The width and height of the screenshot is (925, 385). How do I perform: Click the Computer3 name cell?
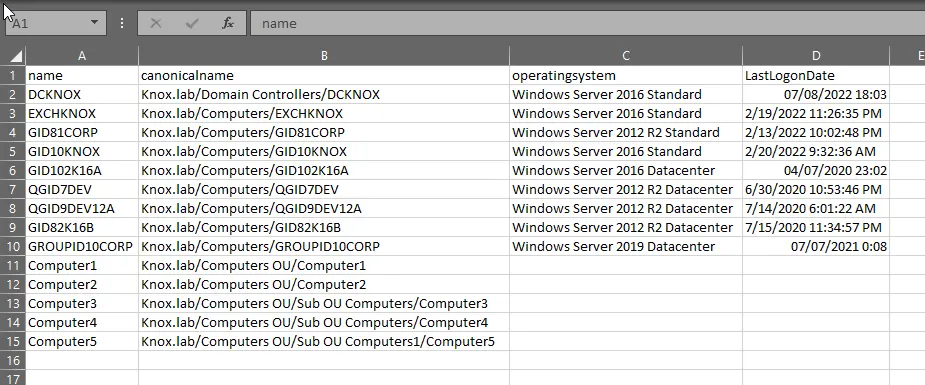click(x=82, y=304)
